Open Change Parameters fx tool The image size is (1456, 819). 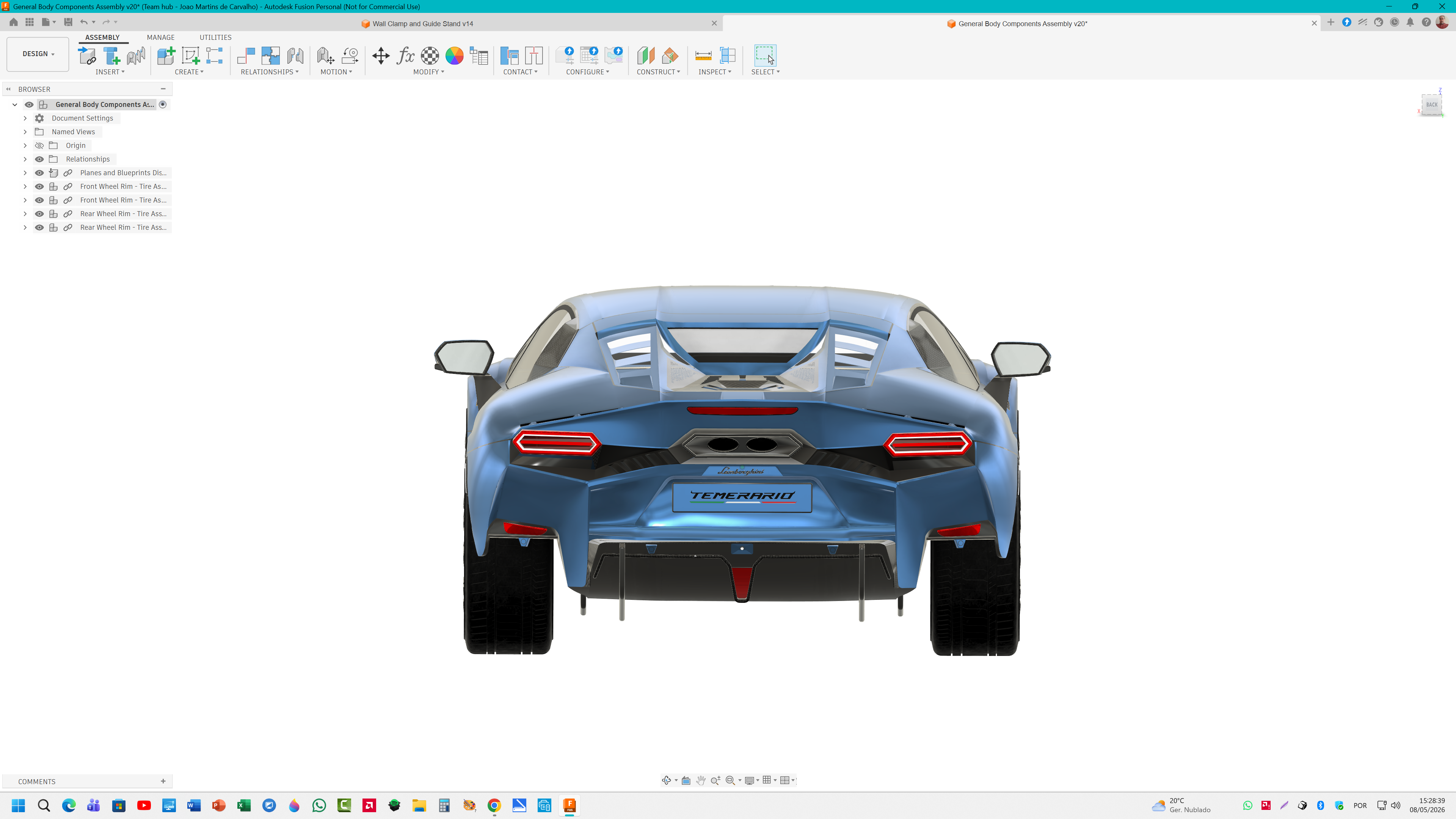[x=405, y=55]
